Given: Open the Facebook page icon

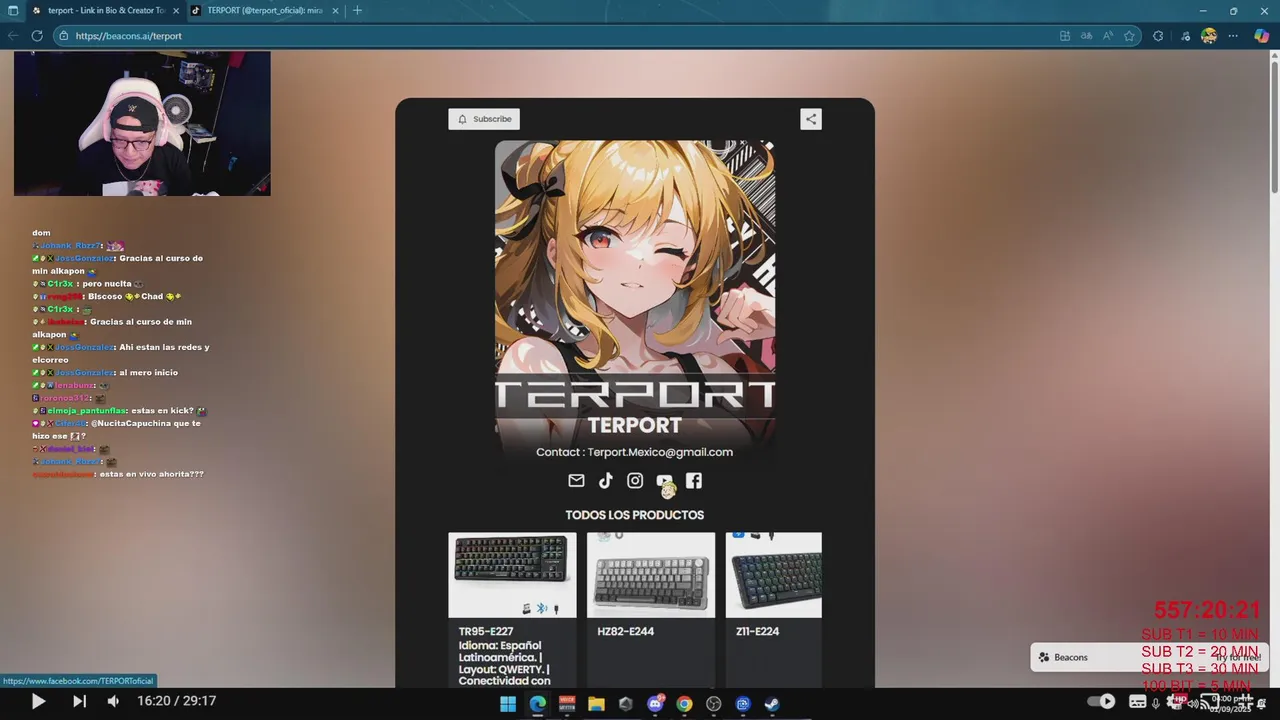Looking at the screenshot, I should point(694,481).
